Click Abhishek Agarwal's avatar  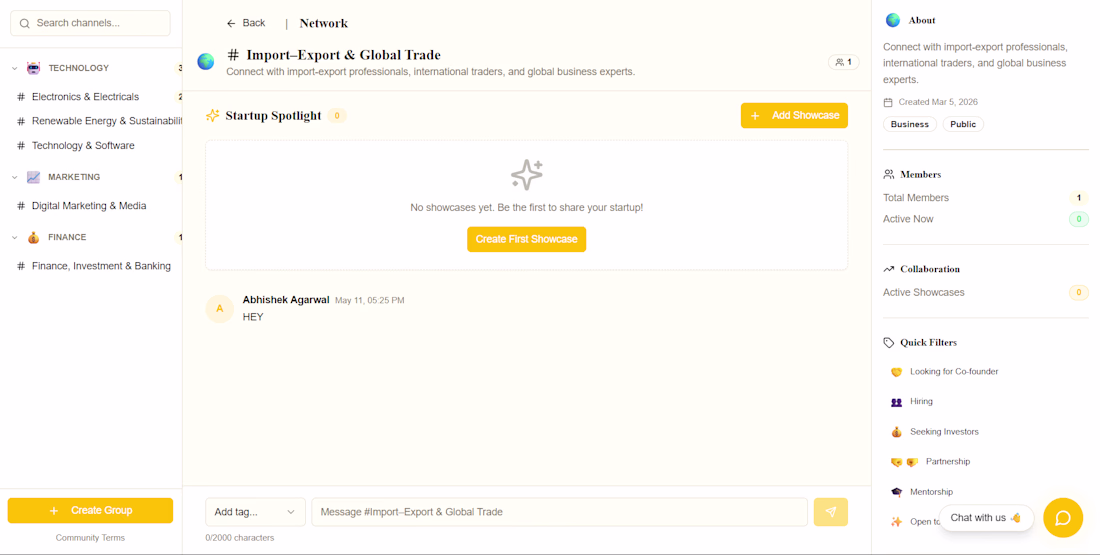click(x=220, y=309)
